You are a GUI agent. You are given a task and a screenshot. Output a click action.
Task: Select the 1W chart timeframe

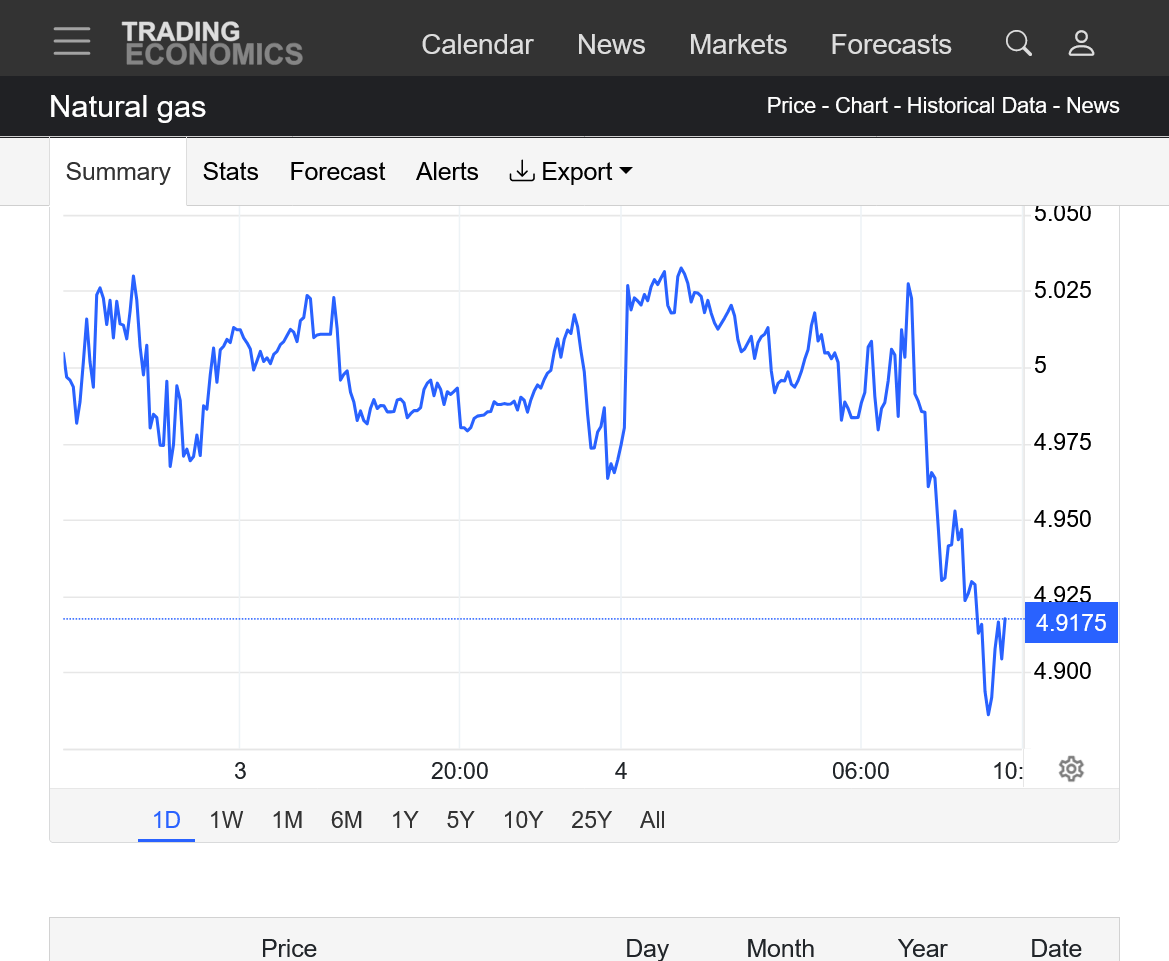click(x=226, y=820)
